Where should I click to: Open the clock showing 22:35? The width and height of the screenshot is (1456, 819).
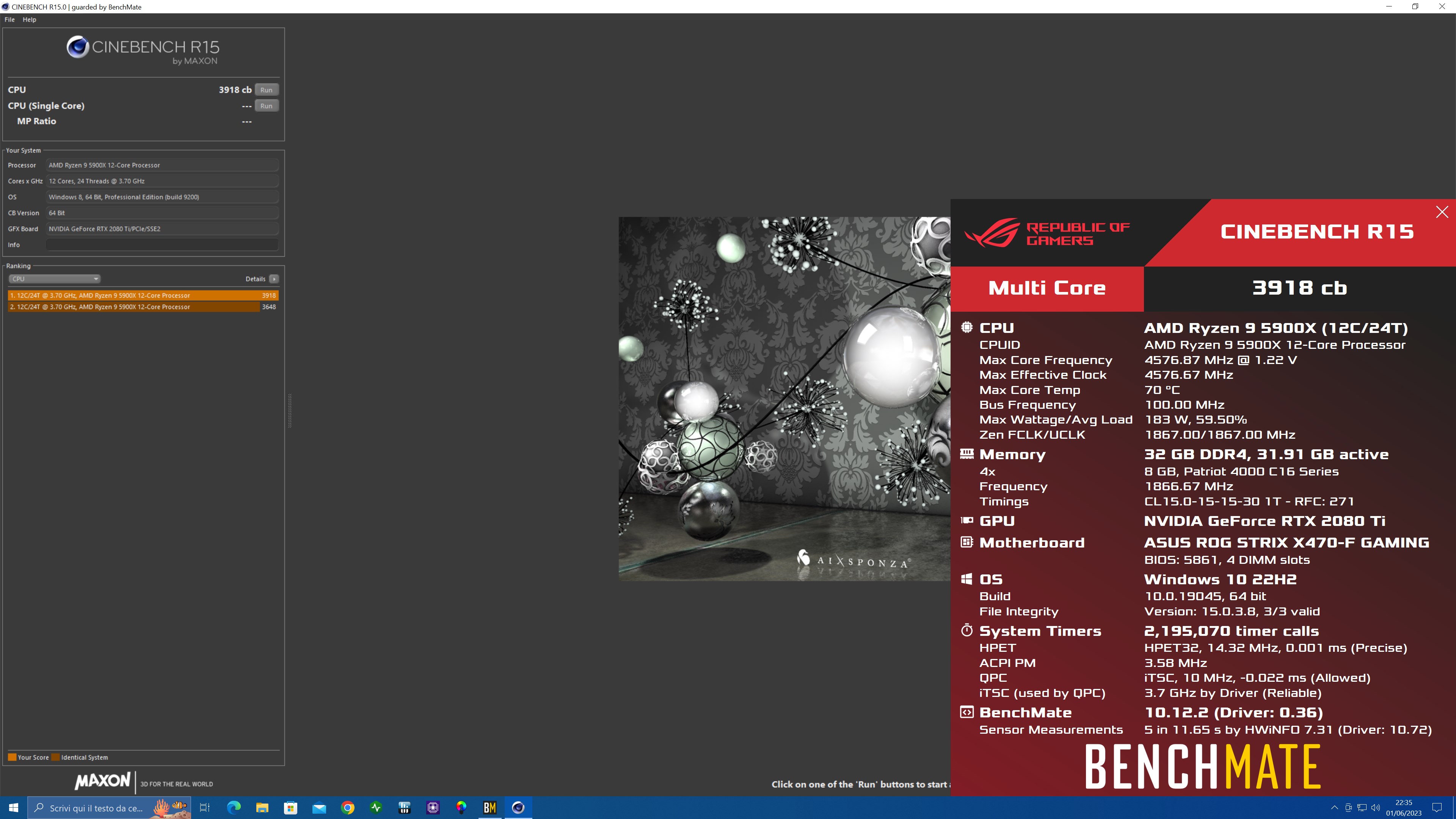[x=1403, y=808]
